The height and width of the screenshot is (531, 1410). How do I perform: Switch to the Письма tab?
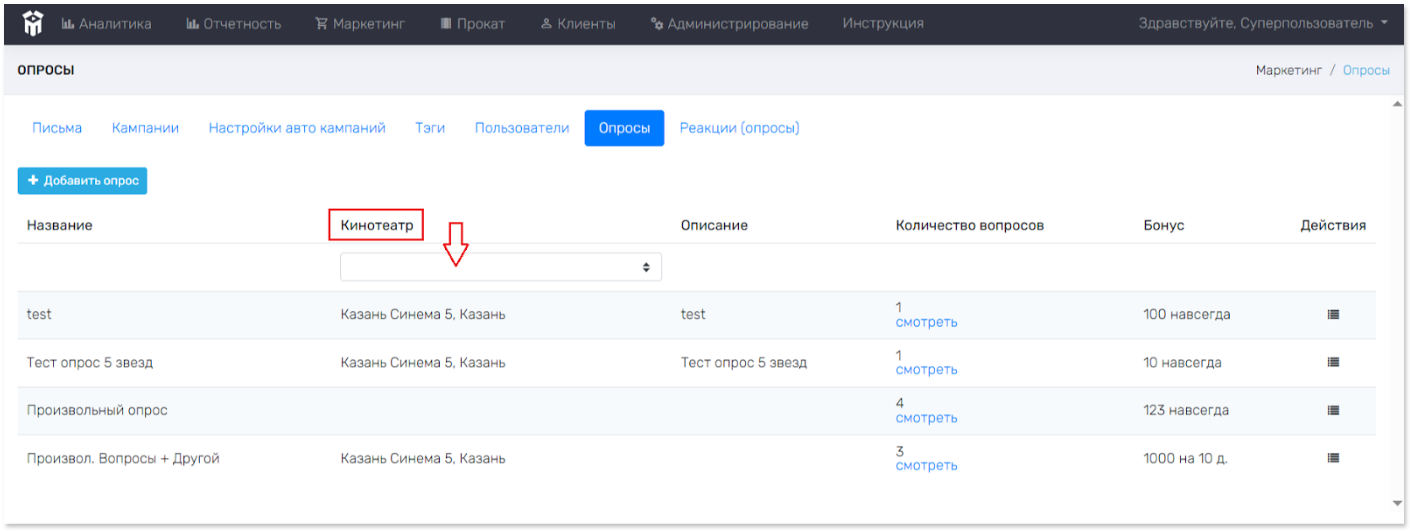(57, 128)
